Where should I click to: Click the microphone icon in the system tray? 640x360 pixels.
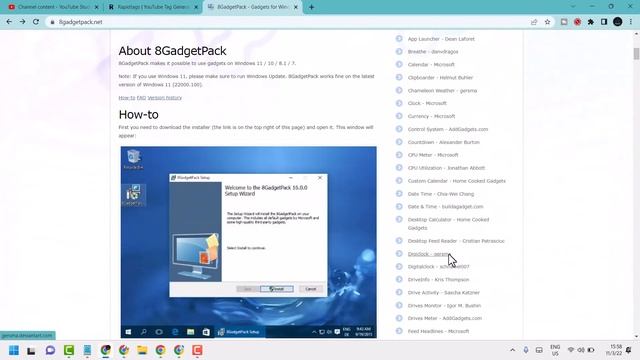point(526,350)
